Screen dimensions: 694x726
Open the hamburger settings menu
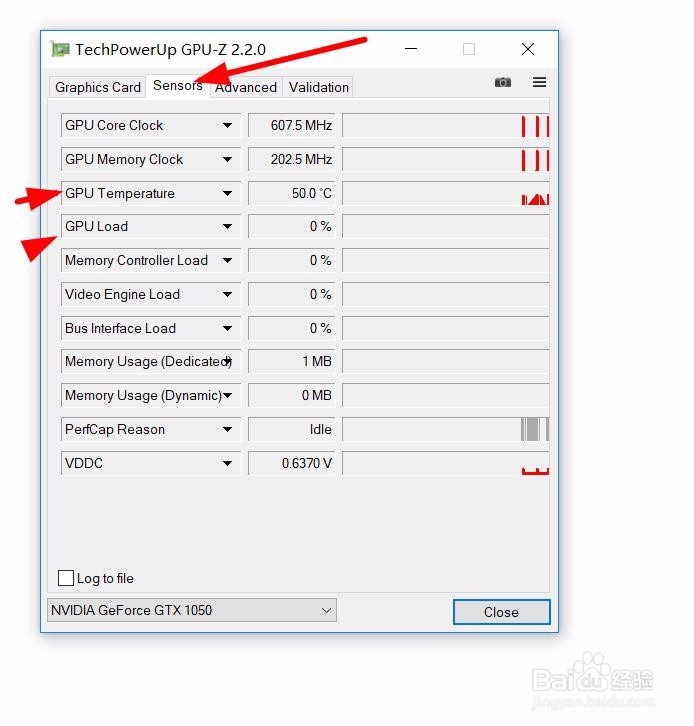[x=539, y=82]
